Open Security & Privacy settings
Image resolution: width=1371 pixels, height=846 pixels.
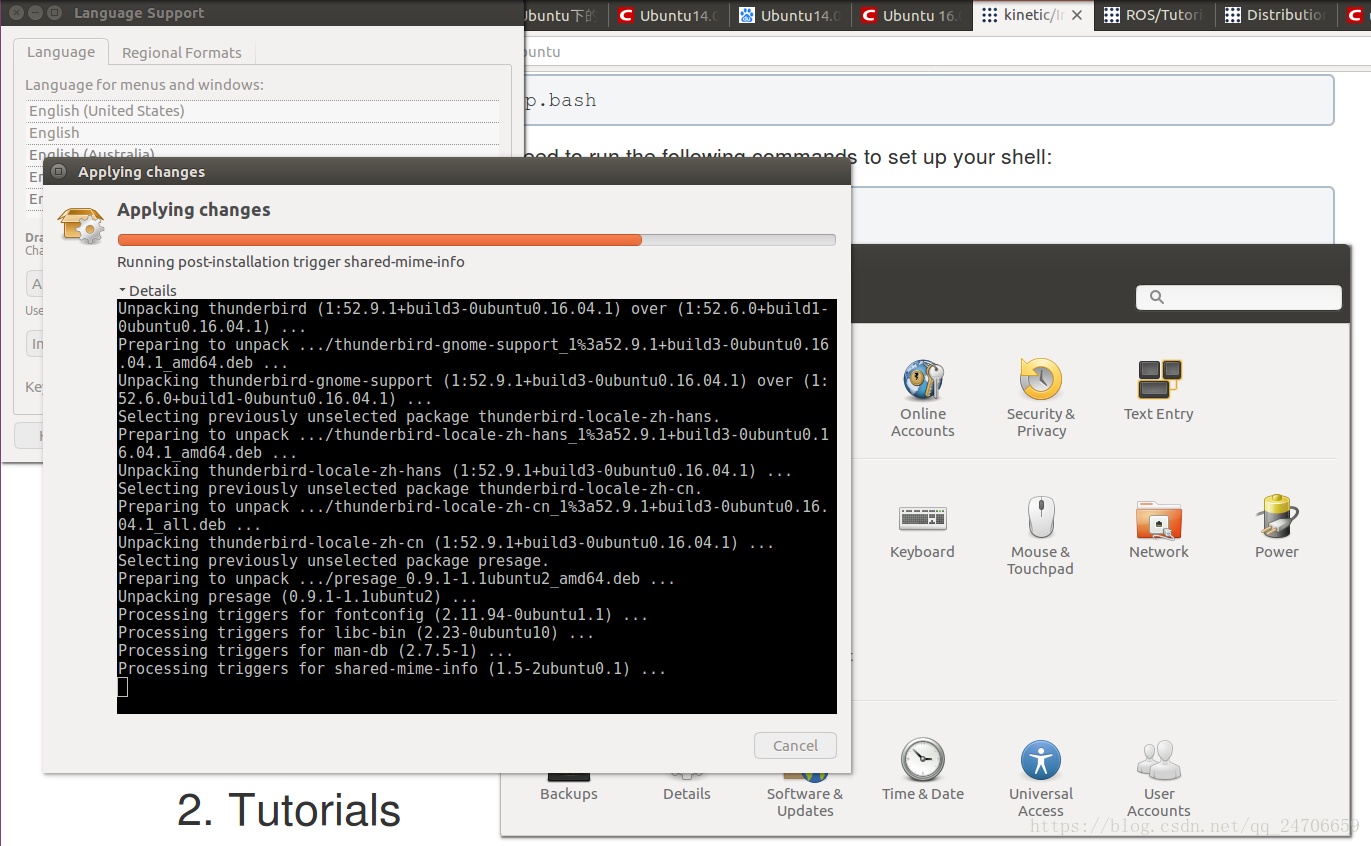(1040, 398)
